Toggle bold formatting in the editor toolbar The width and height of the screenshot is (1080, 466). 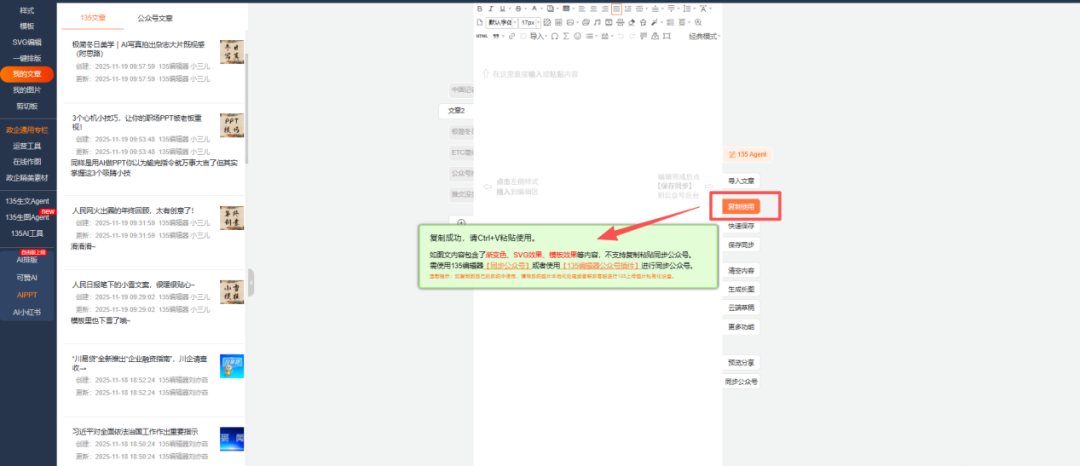(x=480, y=8)
